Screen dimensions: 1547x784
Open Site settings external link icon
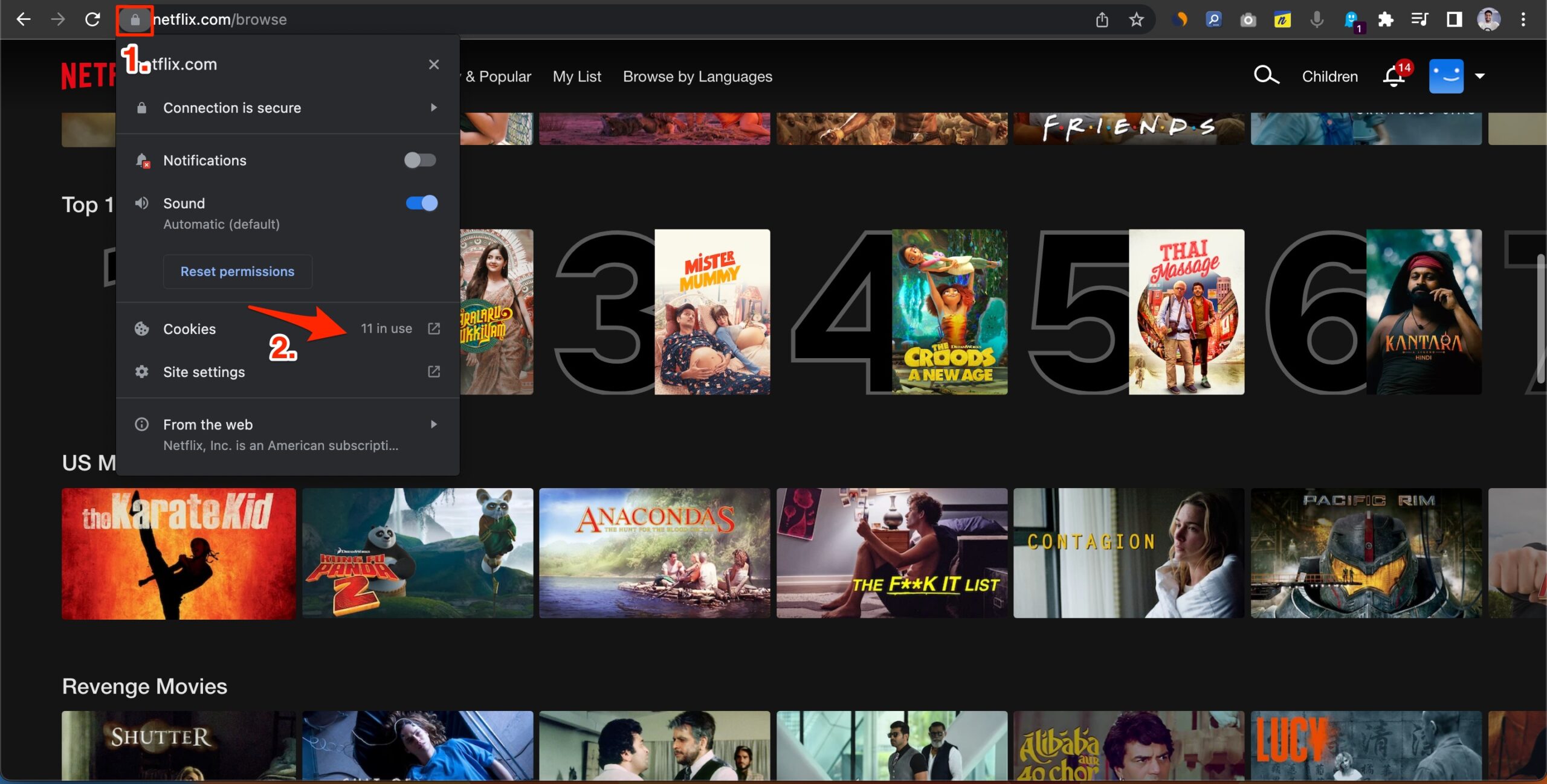434,371
